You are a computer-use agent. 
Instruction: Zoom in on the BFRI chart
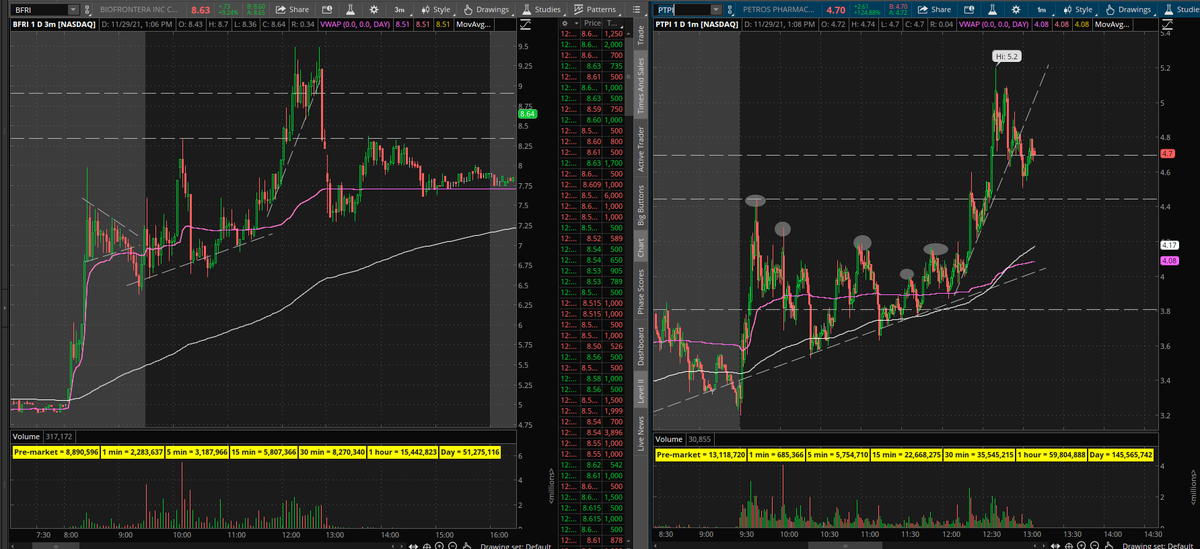click(441, 544)
